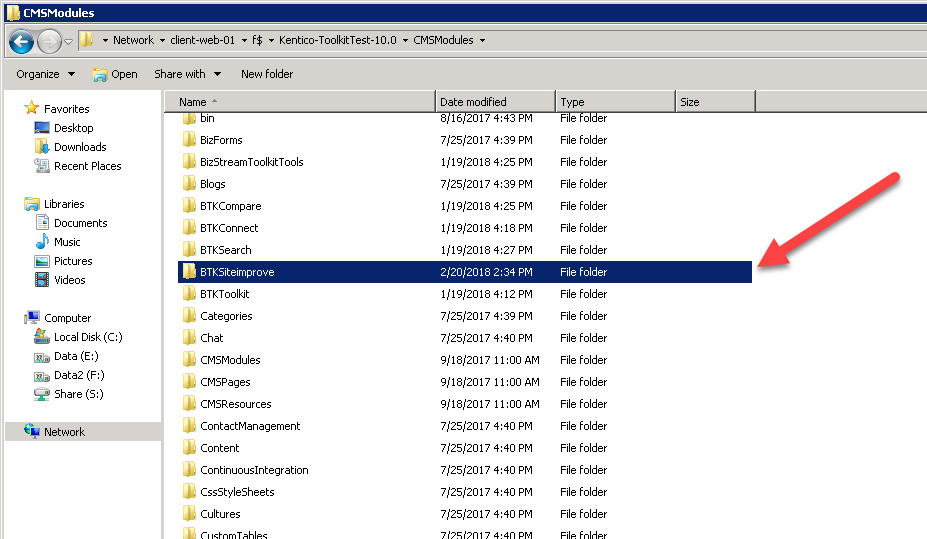Click the Back navigation arrow
The width and height of the screenshot is (927, 539).
21,41
